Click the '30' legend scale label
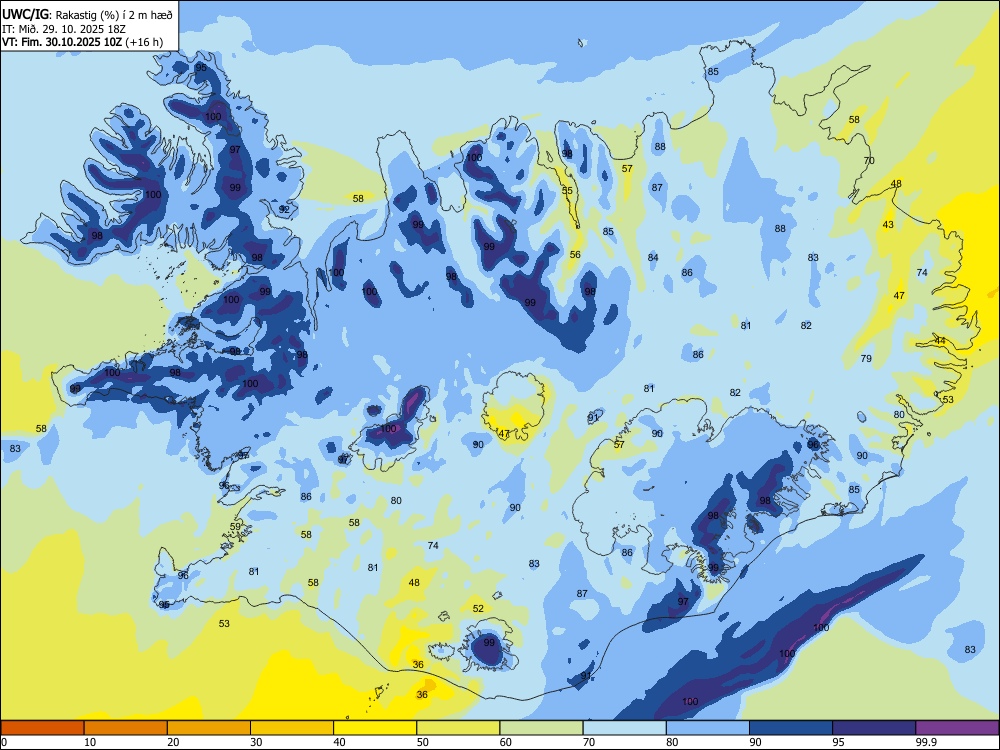 pyautogui.click(x=256, y=742)
